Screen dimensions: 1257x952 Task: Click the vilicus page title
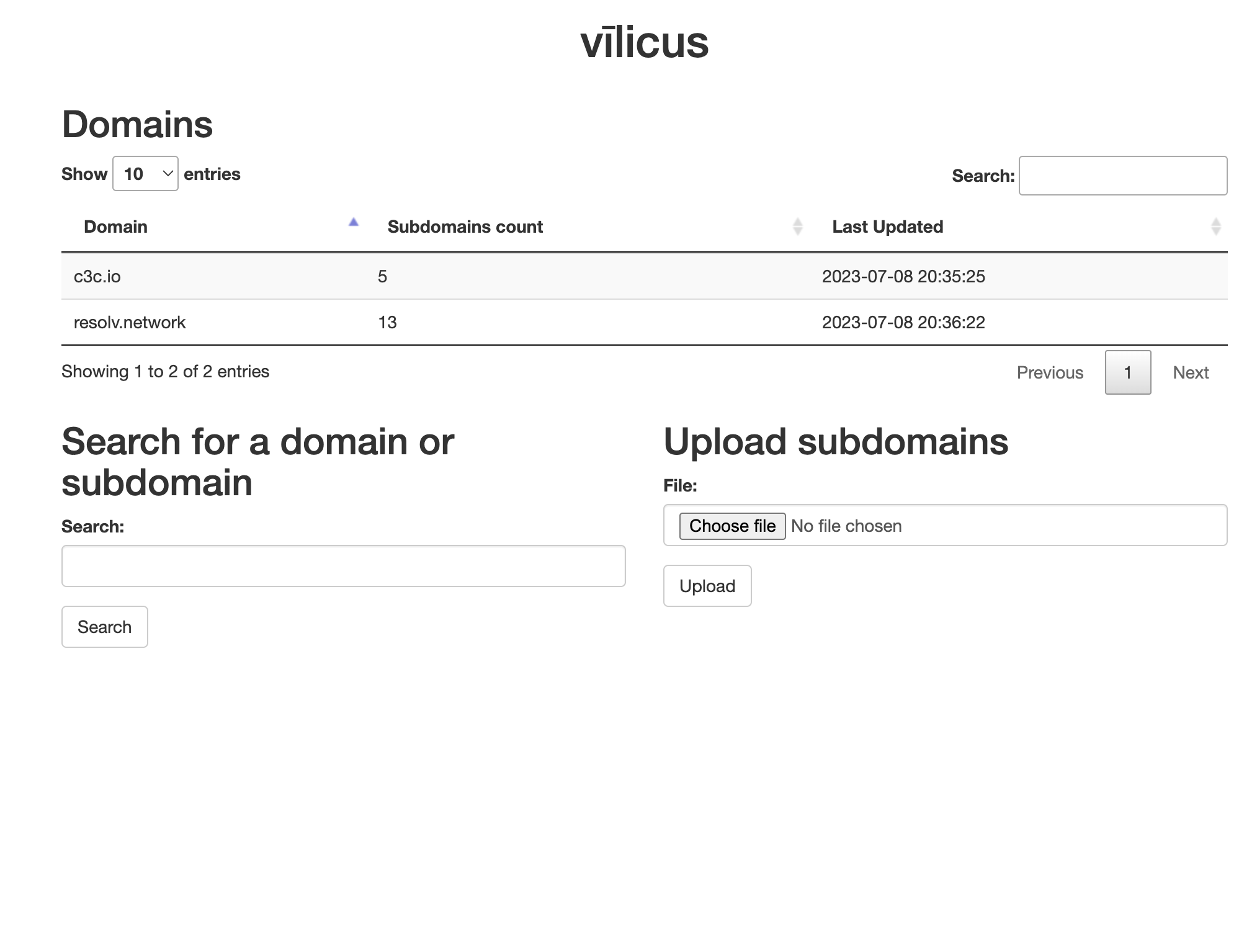(645, 43)
